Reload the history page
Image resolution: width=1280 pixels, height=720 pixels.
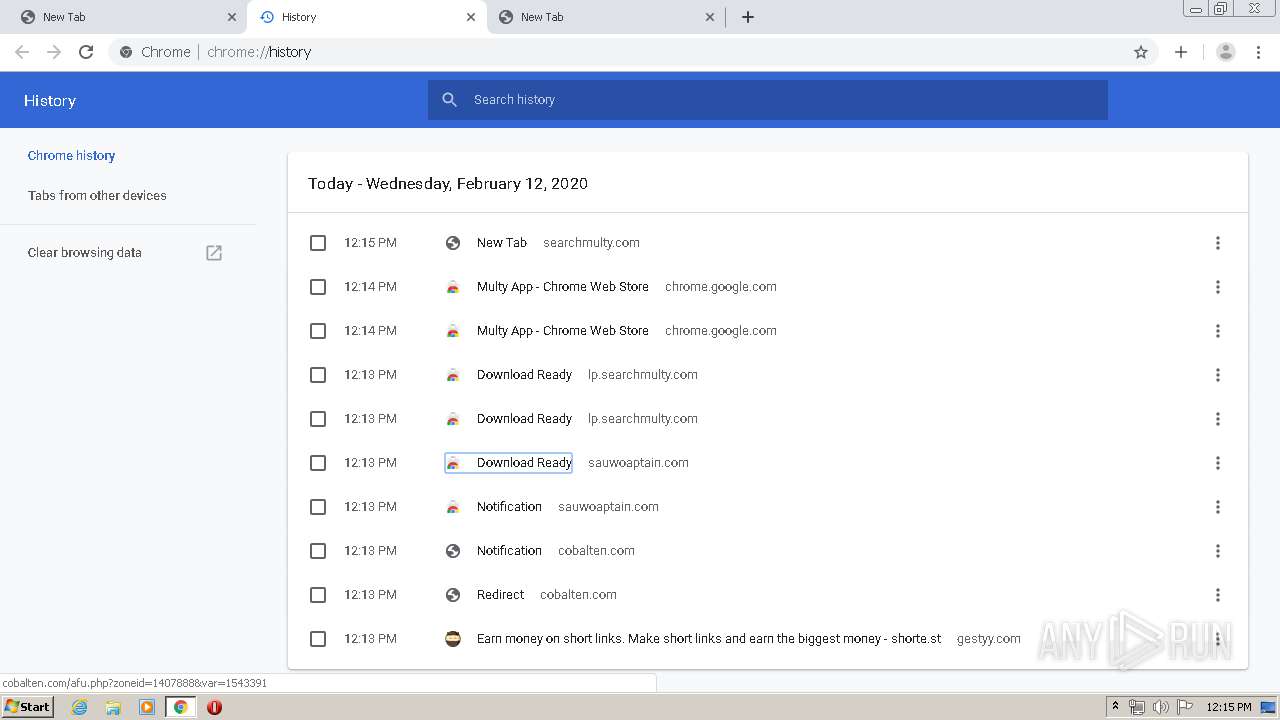(x=86, y=52)
